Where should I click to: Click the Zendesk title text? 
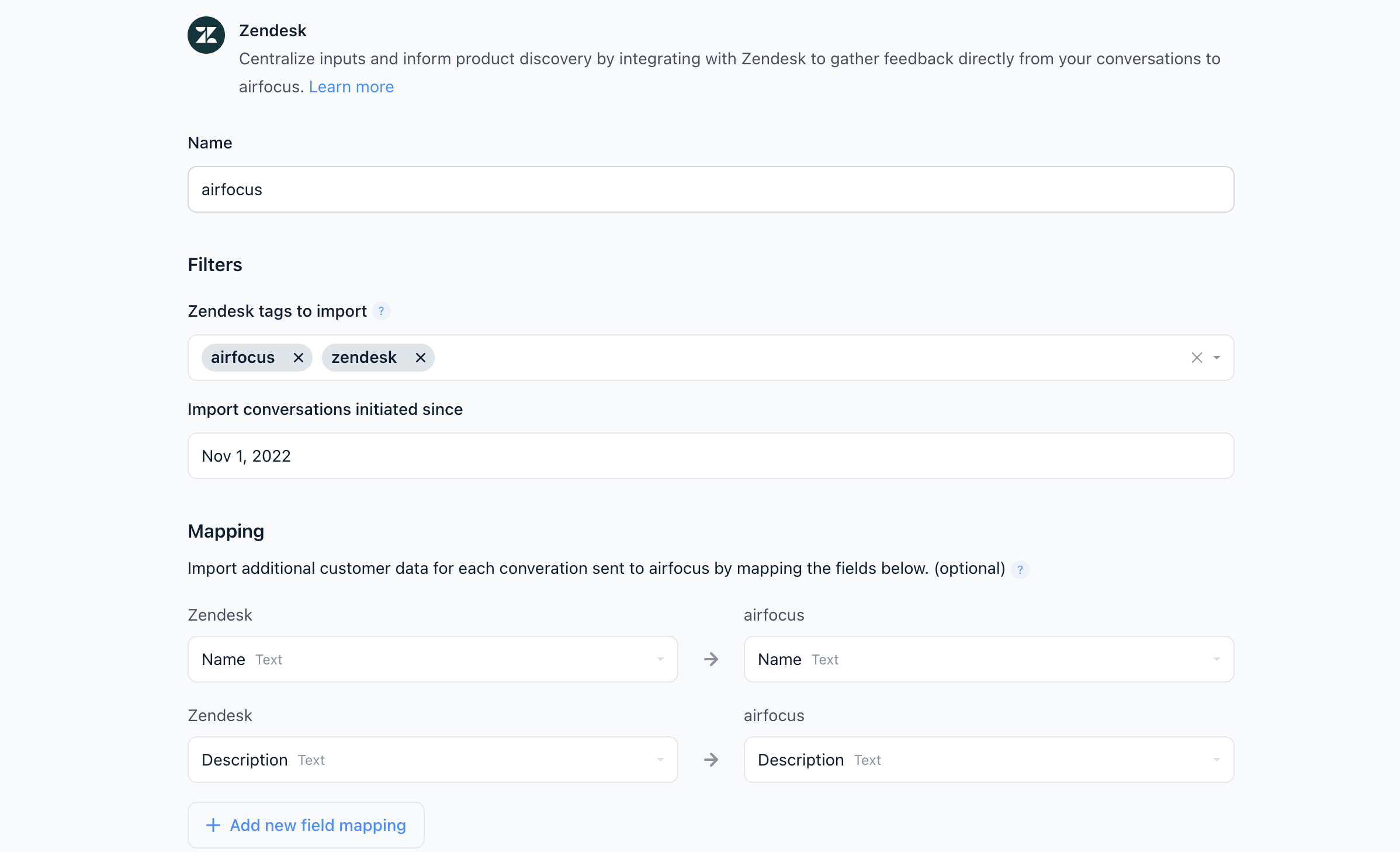coord(273,30)
